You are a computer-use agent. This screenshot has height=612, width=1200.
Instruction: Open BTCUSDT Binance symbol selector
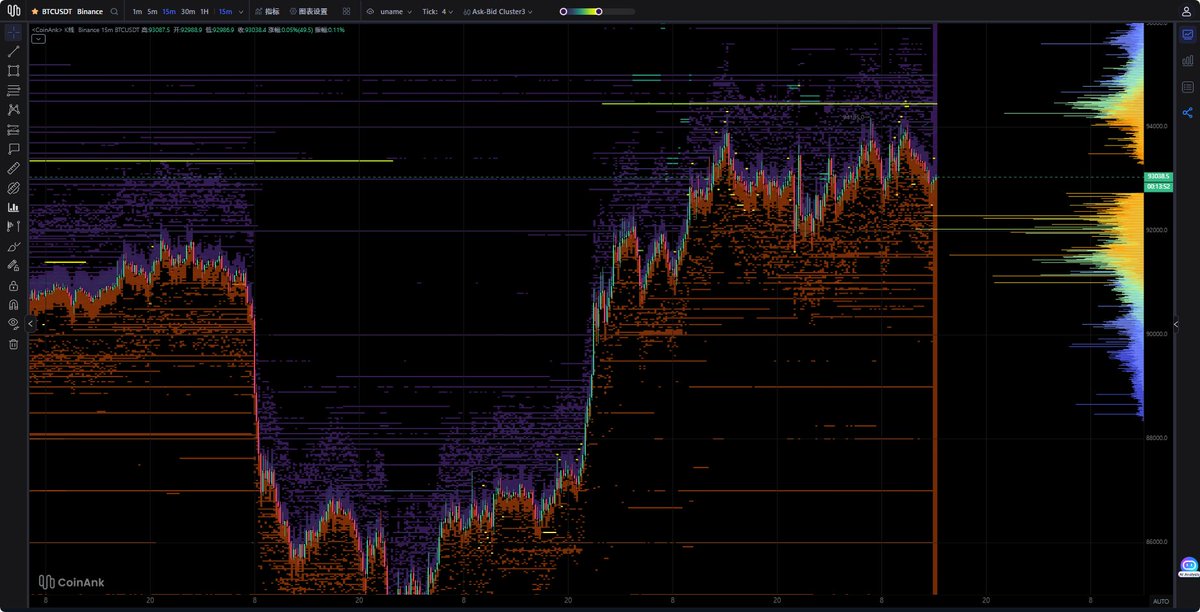(72, 11)
